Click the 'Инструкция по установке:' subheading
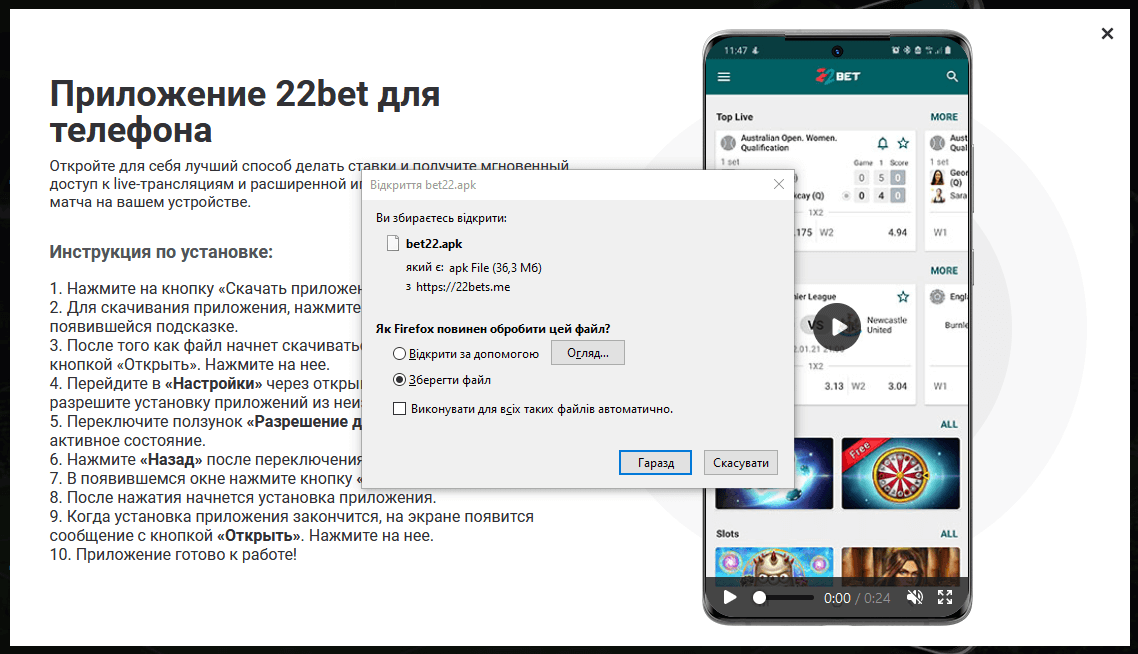 coord(161,252)
